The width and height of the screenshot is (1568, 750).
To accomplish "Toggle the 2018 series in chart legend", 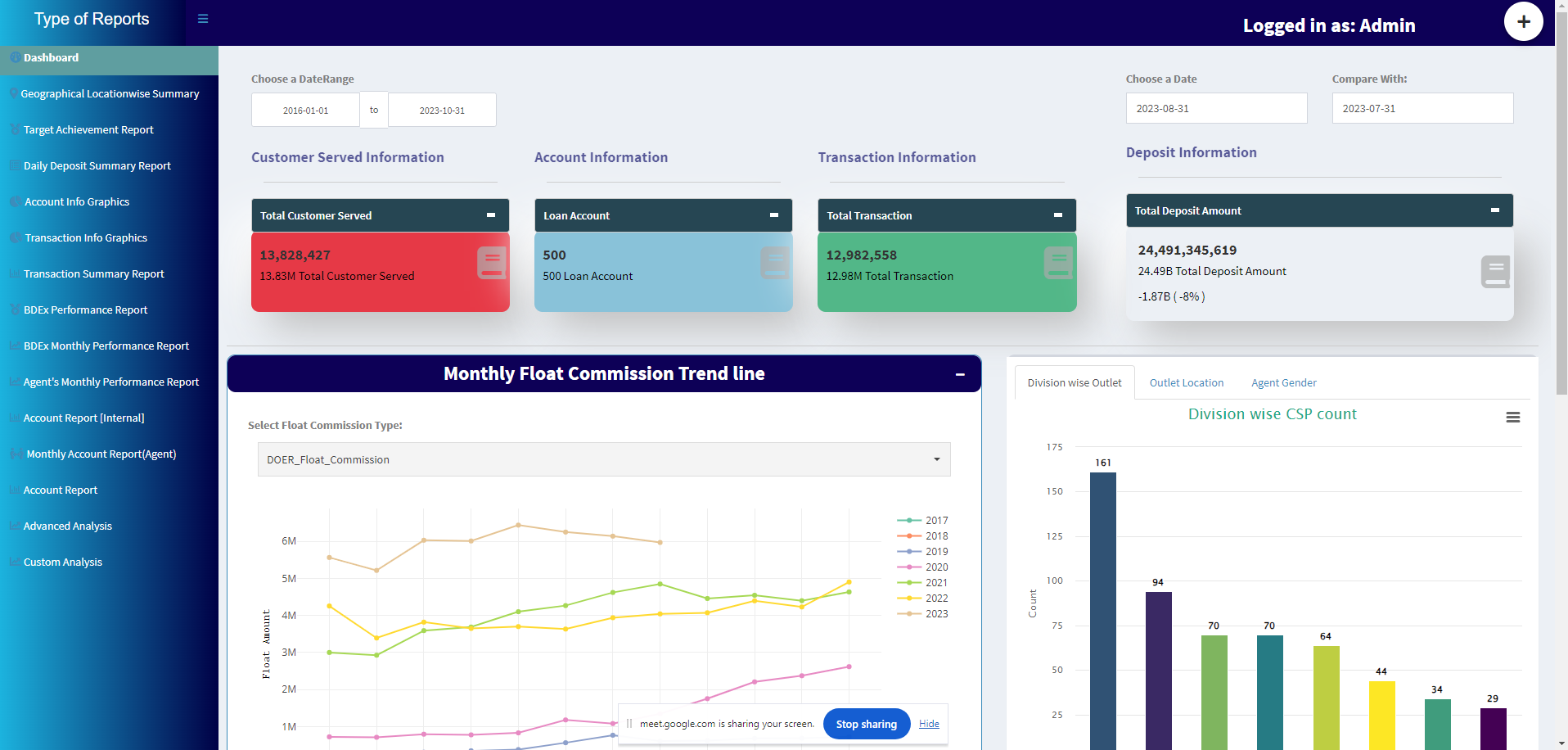I will coord(922,535).
